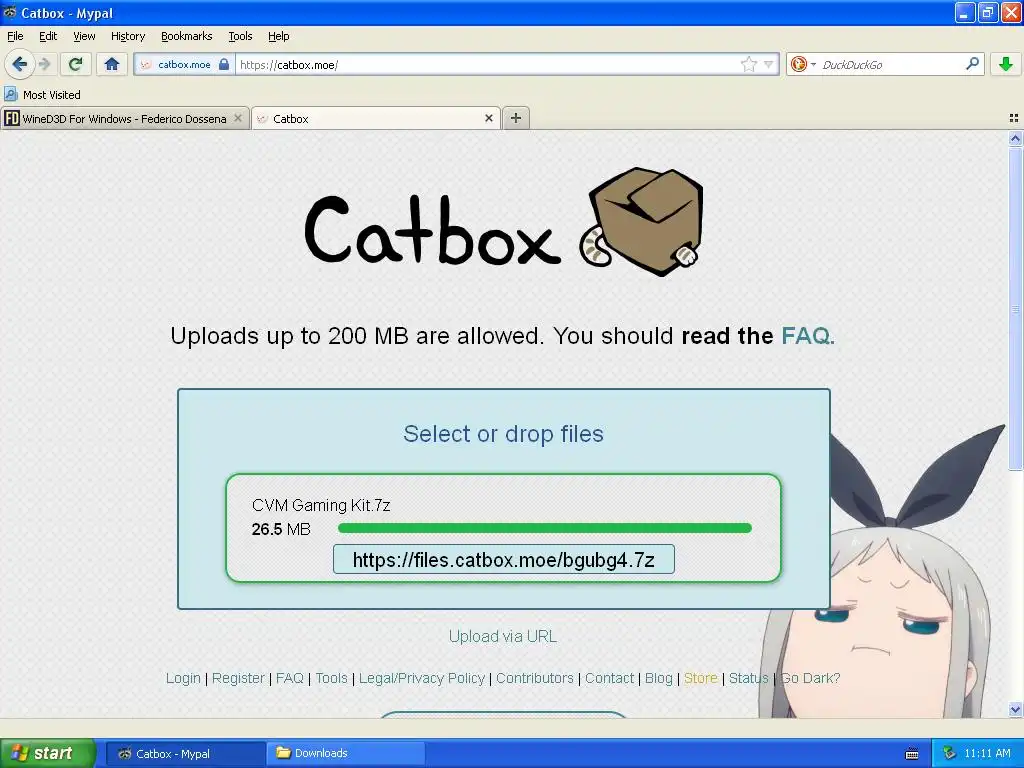This screenshot has width=1024, height=768.
Task: Open the Blog link
Action: (x=658, y=678)
